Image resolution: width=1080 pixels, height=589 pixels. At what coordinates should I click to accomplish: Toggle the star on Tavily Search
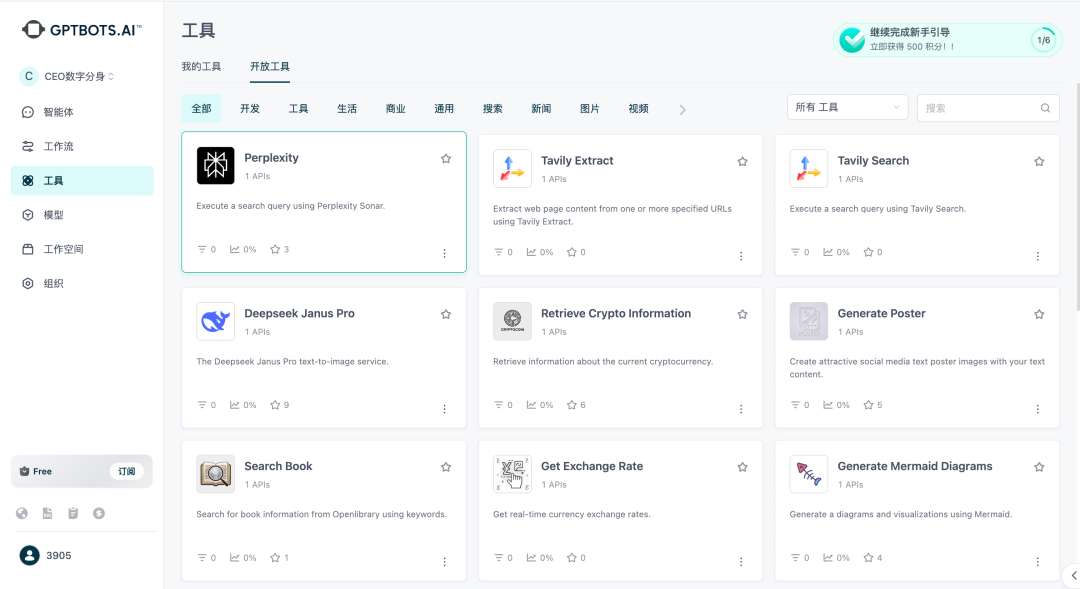(1039, 160)
